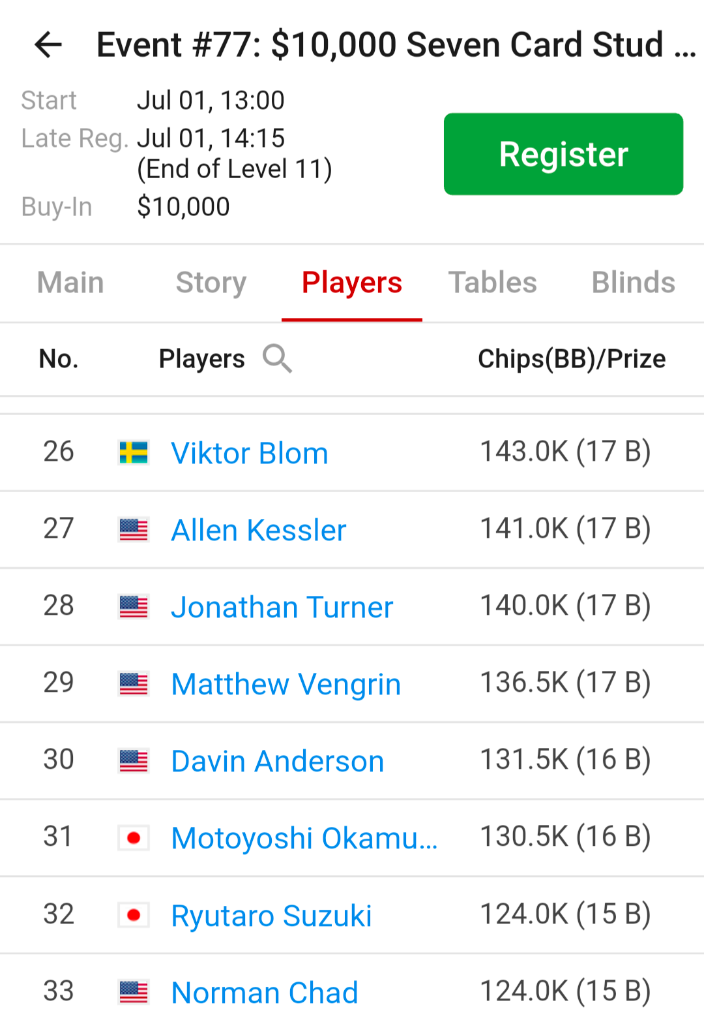The width and height of the screenshot is (704, 1024).
Task: Select the Players tab
Action: point(352,283)
